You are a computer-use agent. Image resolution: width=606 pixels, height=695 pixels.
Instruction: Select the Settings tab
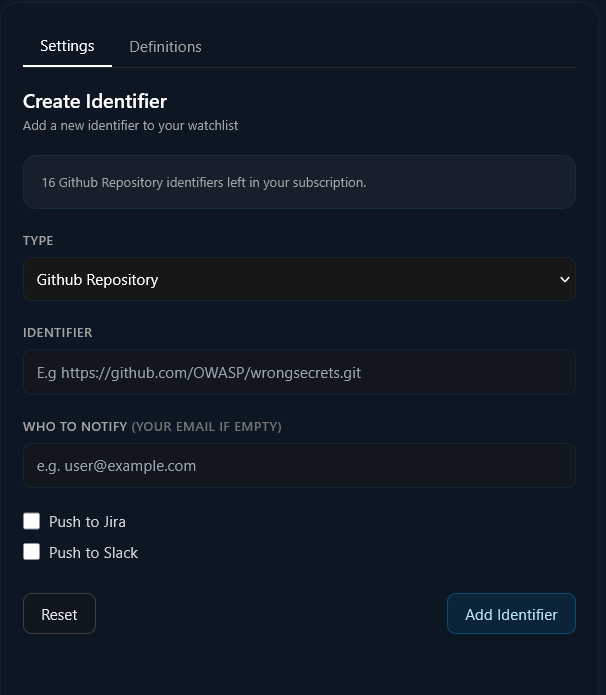pos(67,46)
